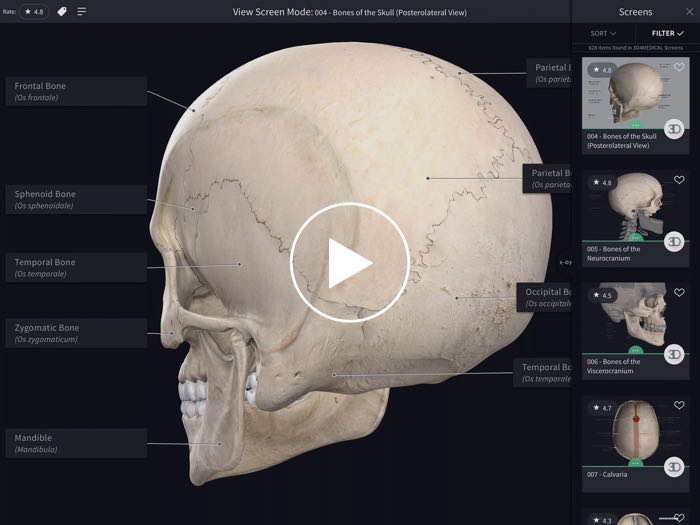The width and height of the screenshot is (700, 525).
Task: Favorite the 004 Bones of the Skull screen
Action: (679, 68)
